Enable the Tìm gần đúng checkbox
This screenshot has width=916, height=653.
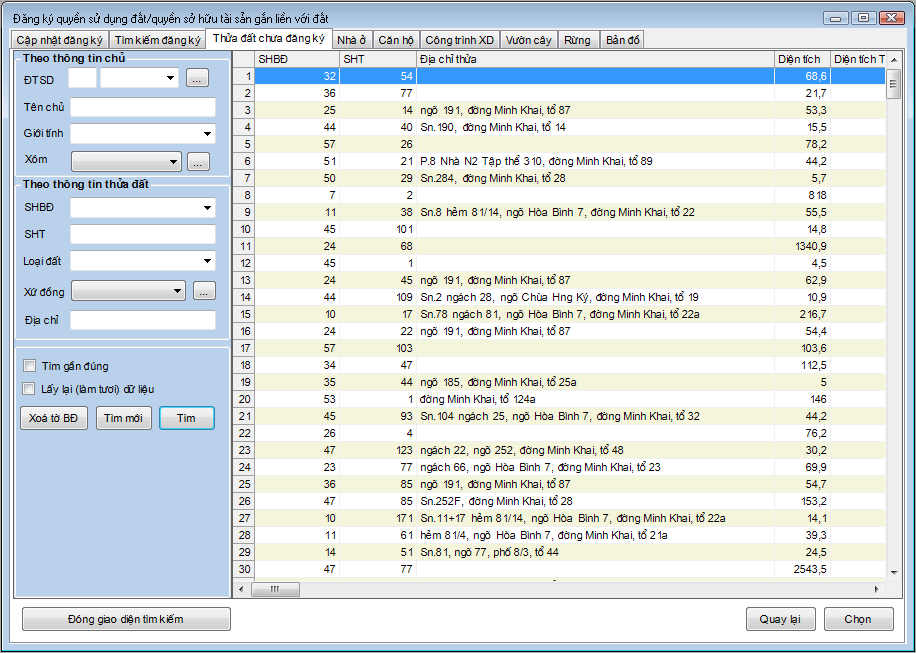pyautogui.click(x=30, y=366)
